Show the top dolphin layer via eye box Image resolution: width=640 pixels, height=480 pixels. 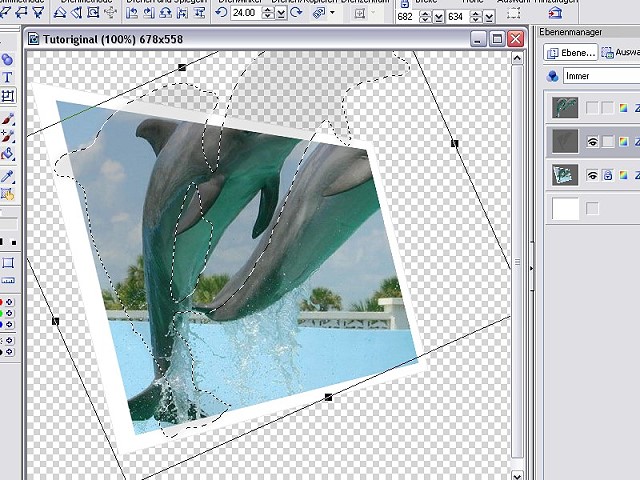pos(592,108)
